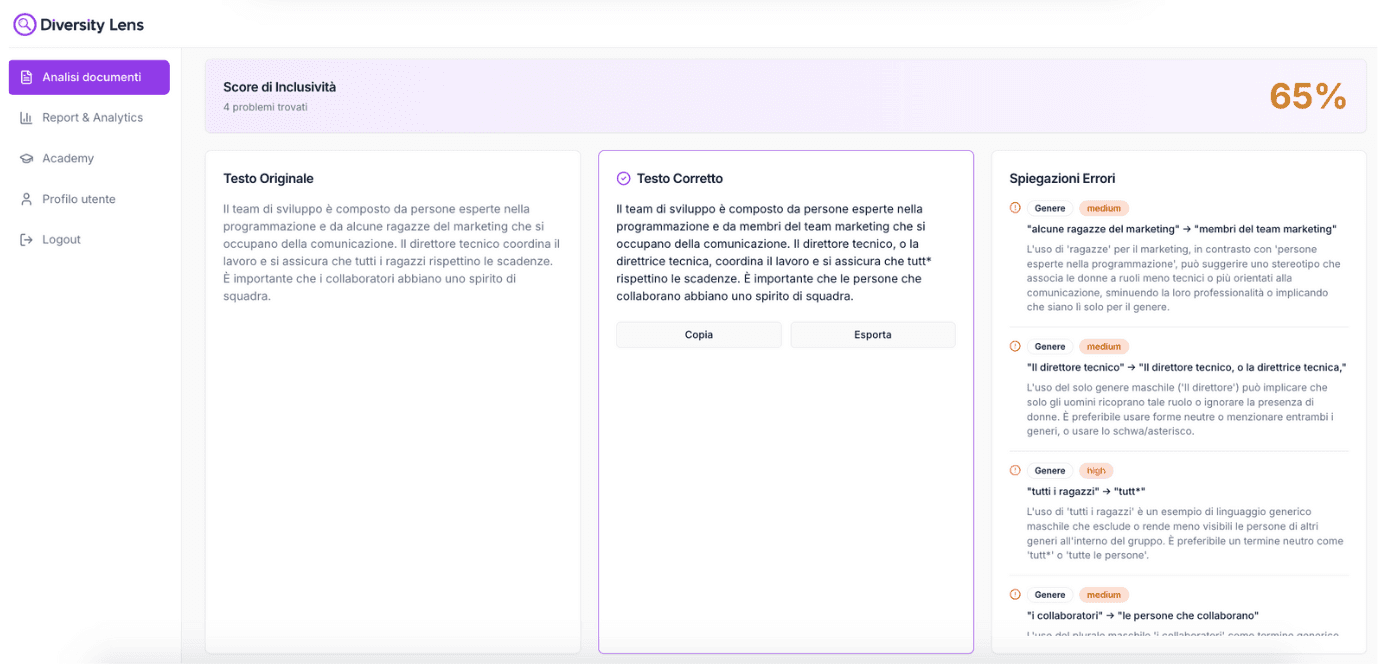Click the exit arrow icon beside Logout
Screen dimensions: 1380x670
tap(27, 240)
